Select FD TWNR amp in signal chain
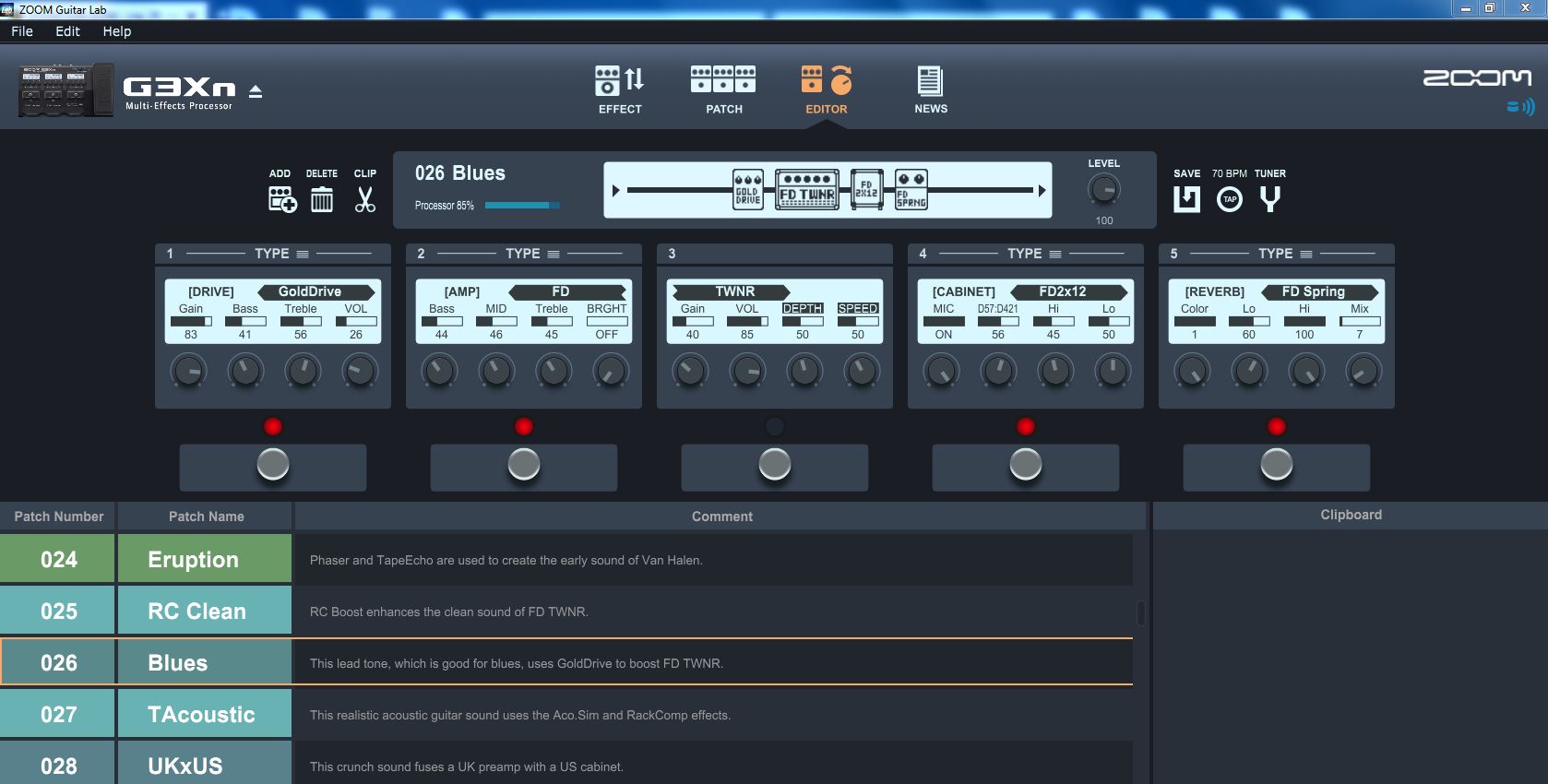 pyautogui.click(x=807, y=190)
